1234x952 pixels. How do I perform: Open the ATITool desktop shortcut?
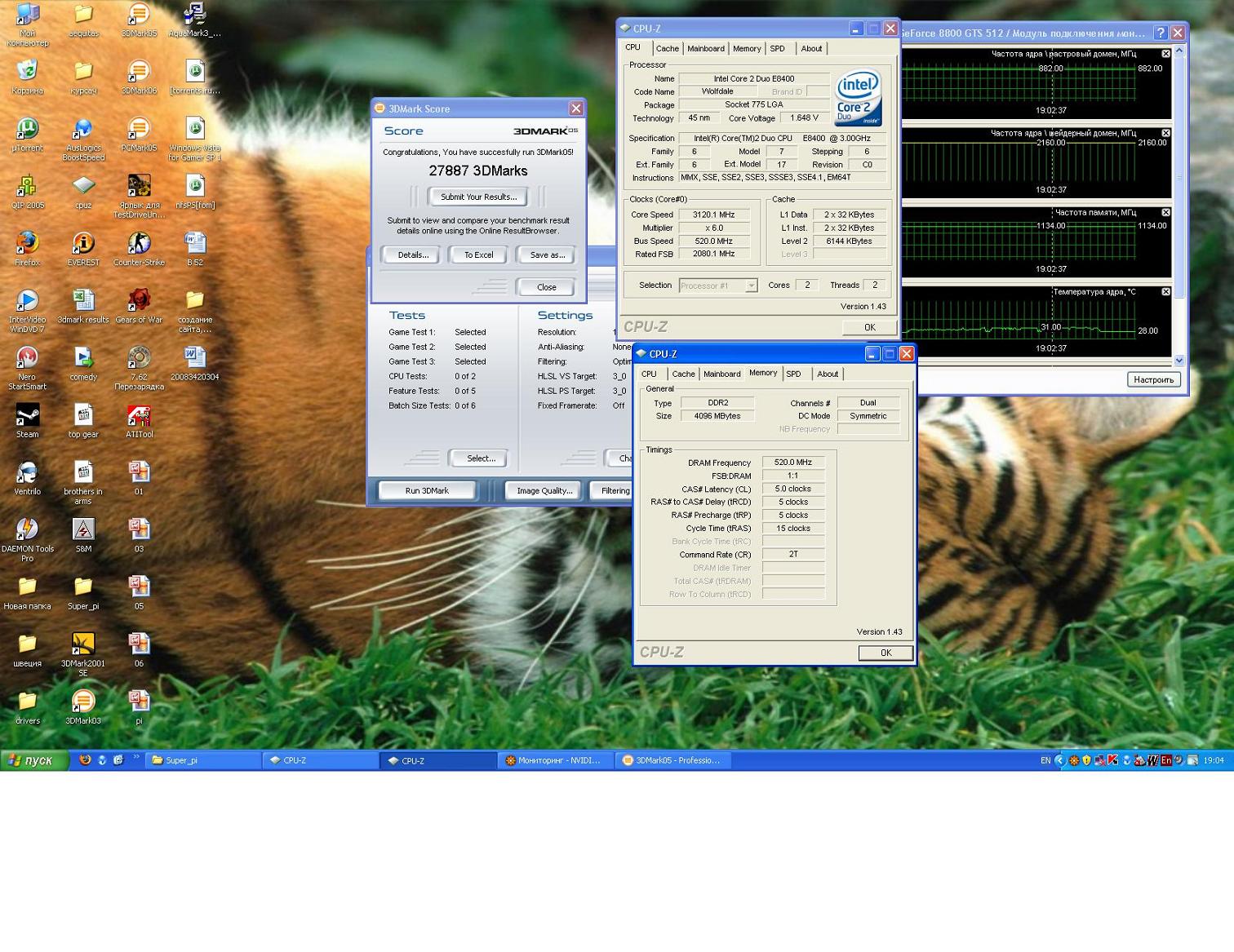(x=139, y=420)
